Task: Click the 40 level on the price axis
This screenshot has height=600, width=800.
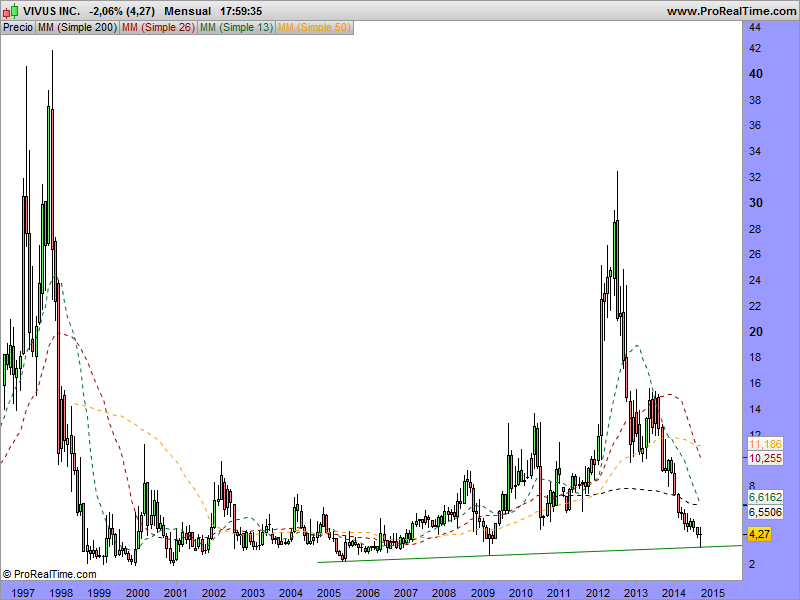Action: pyautogui.click(x=756, y=74)
